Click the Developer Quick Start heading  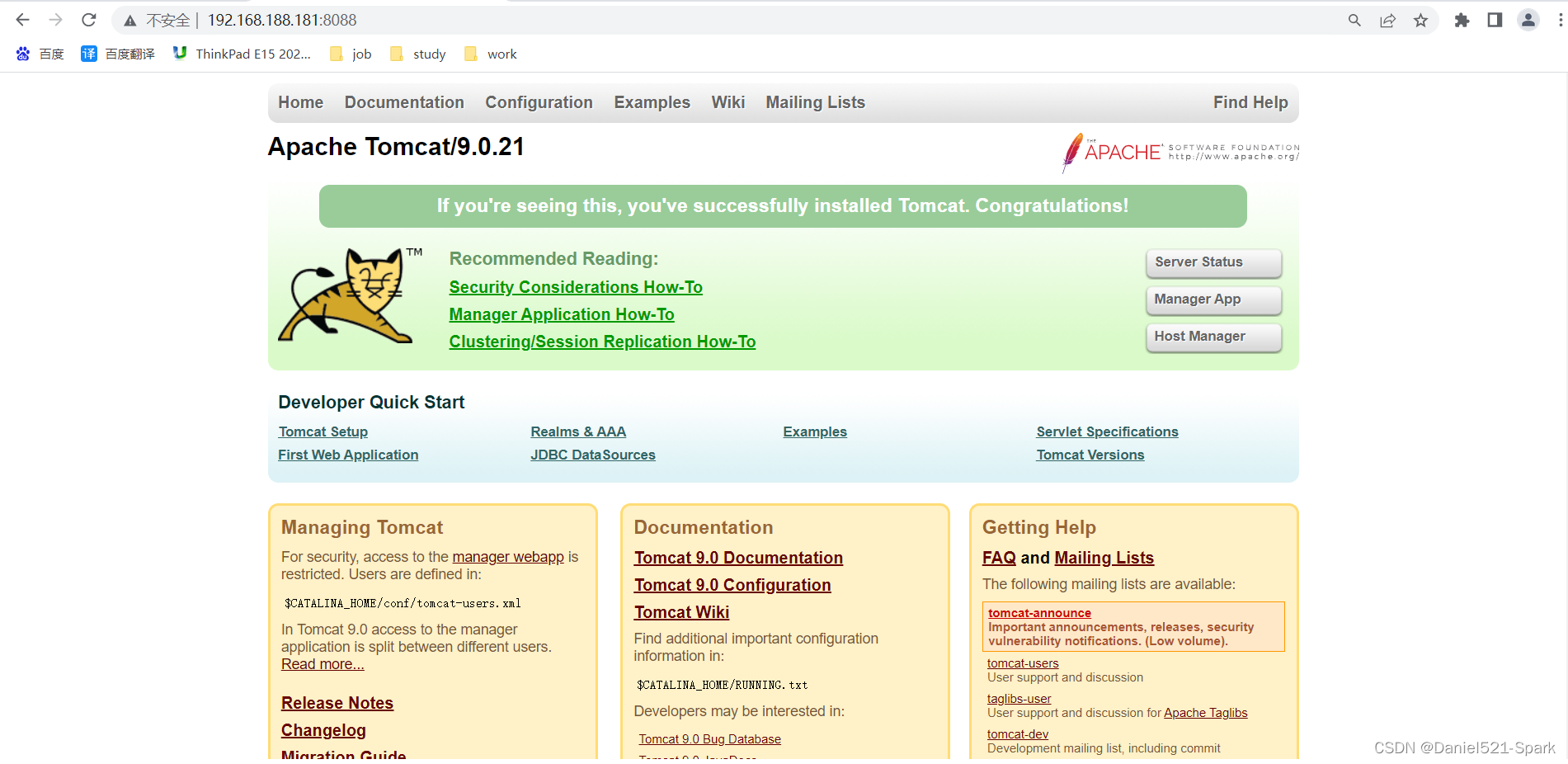click(371, 403)
